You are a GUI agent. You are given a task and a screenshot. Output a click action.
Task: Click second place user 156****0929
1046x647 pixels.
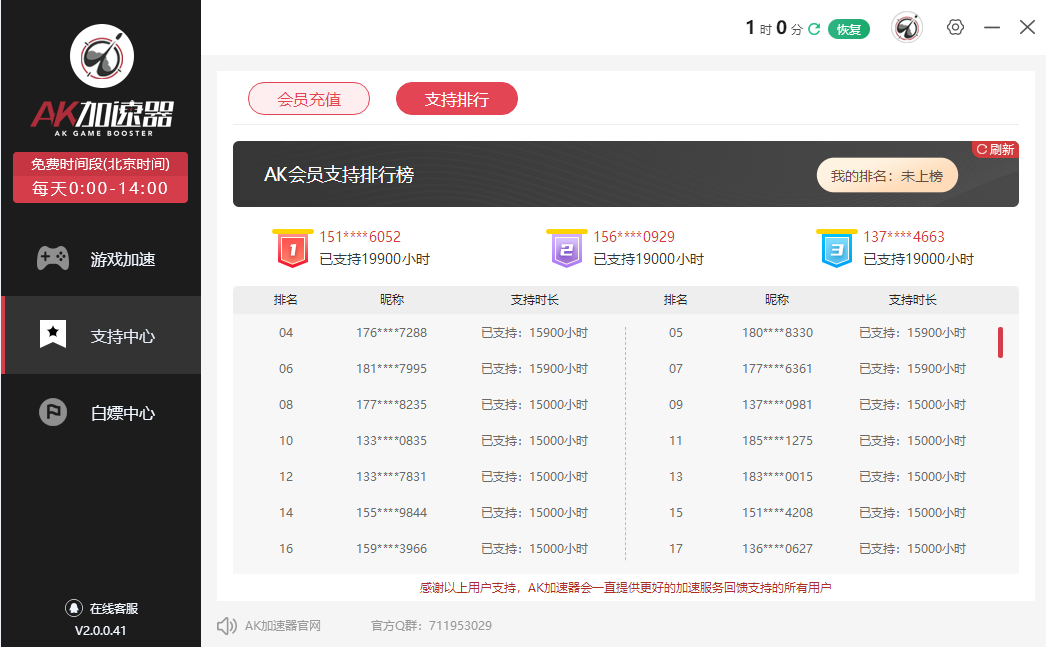[x=634, y=237]
